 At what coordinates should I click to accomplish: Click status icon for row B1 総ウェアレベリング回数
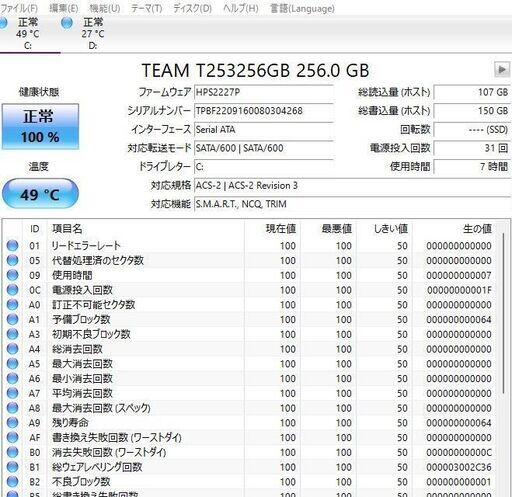(x=12, y=467)
